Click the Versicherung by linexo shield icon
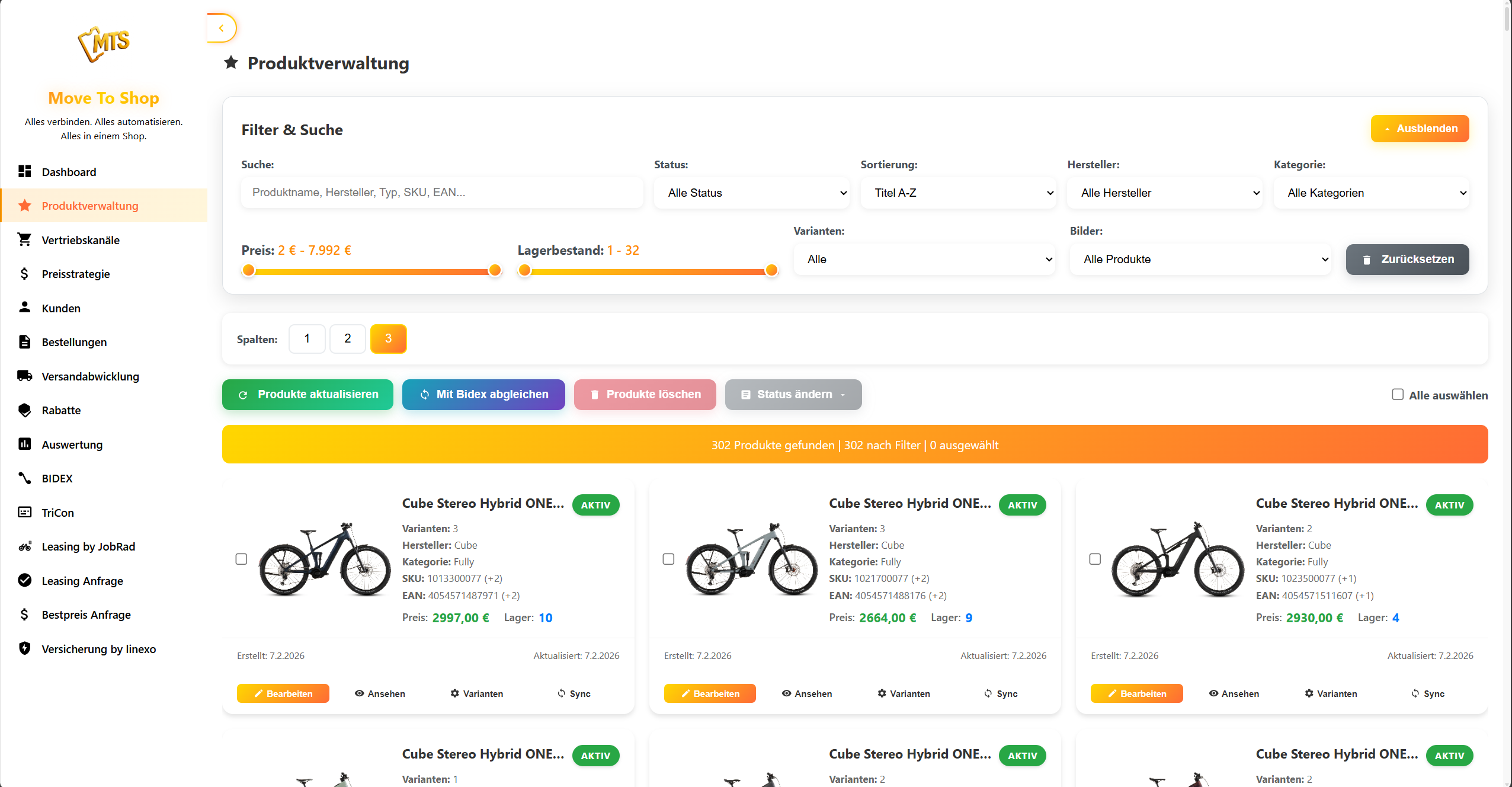This screenshot has width=1512, height=787. click(24, 648)
